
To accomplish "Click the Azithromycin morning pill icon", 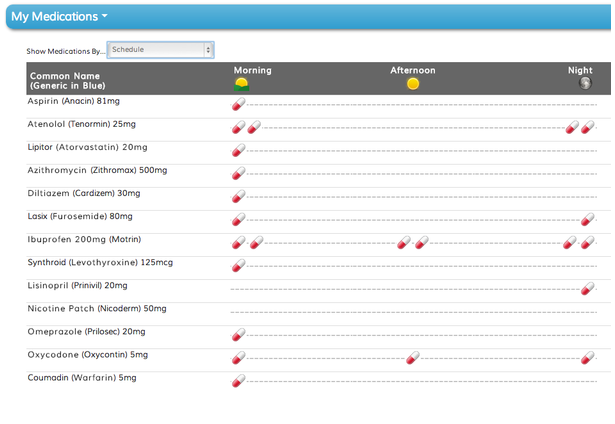I will [x=238, y=173].
